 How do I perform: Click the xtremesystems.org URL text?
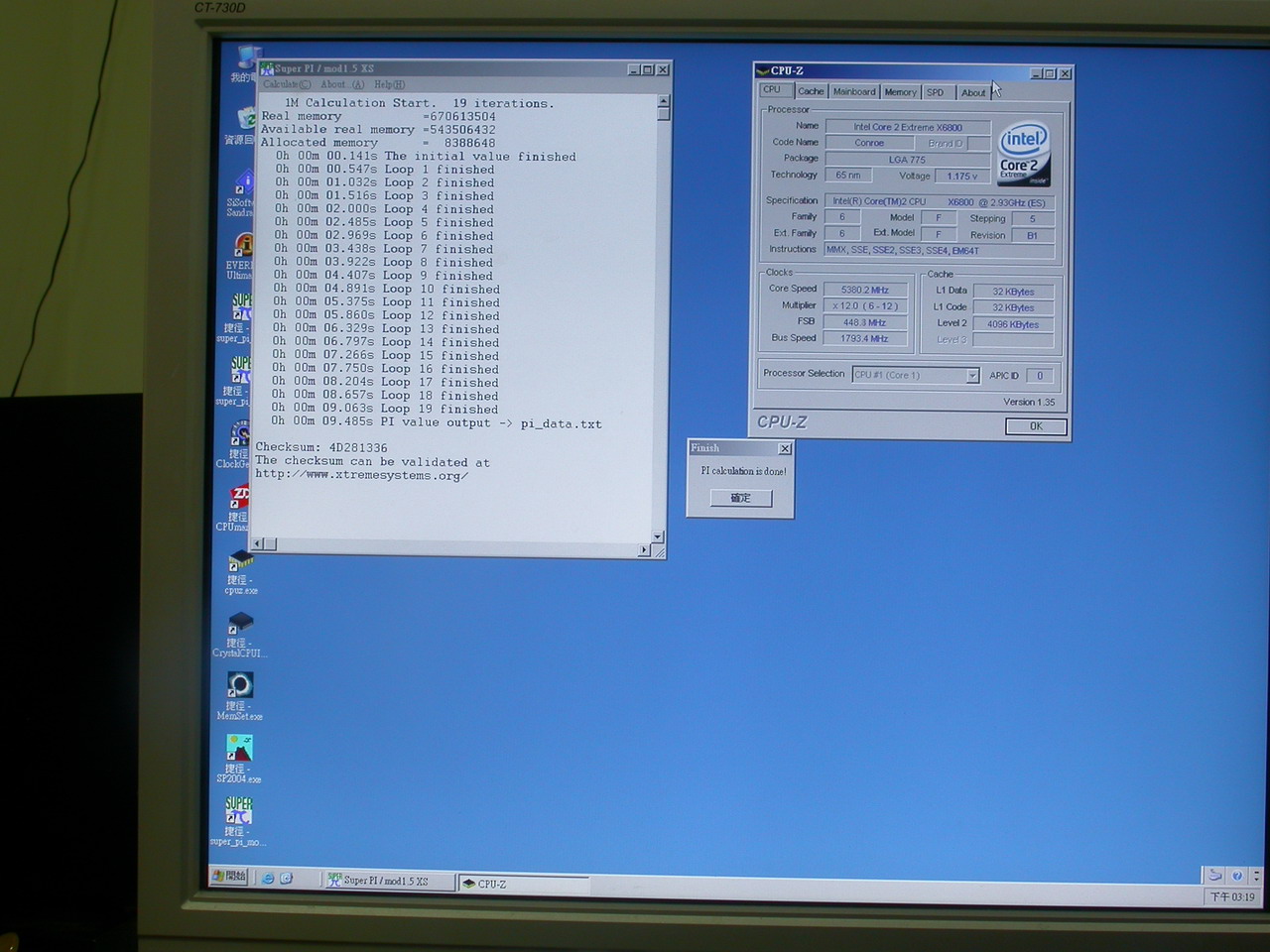pos(361,475)
